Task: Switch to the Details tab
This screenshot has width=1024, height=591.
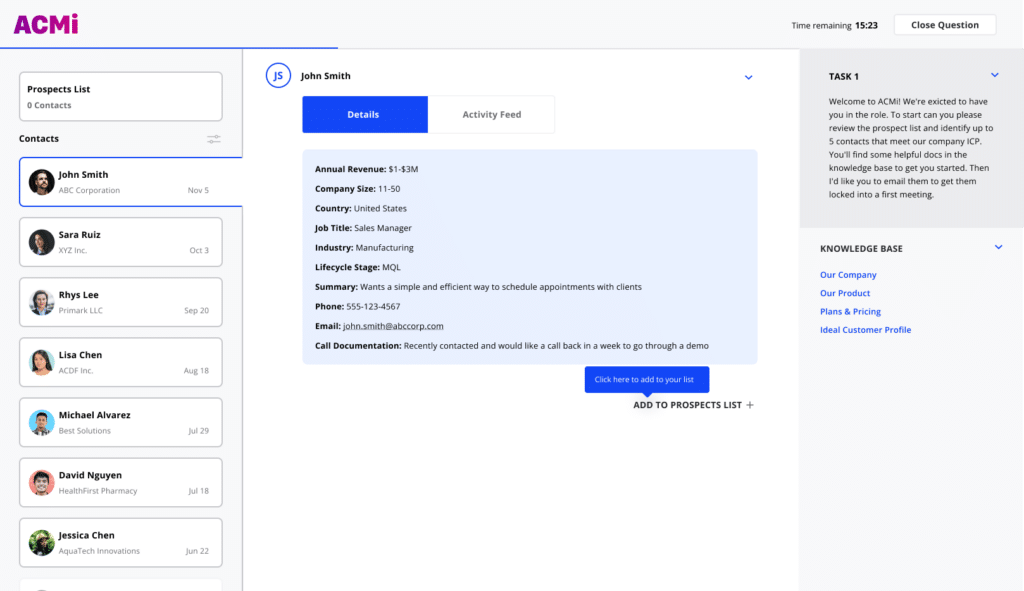Action: pos(365,114)
